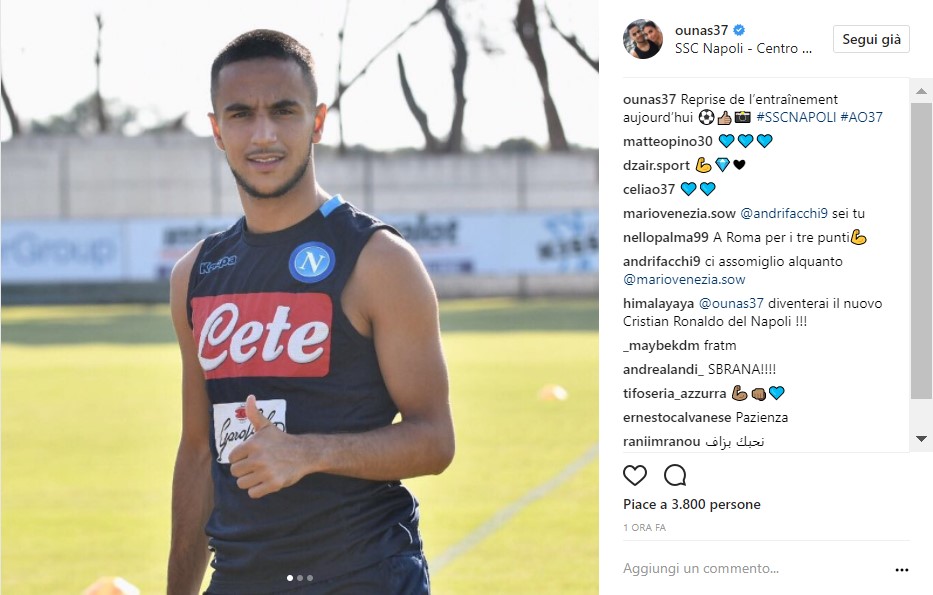Click the Segui già follow button
Viewport: 933px width, 595px height.
(871, 39)
